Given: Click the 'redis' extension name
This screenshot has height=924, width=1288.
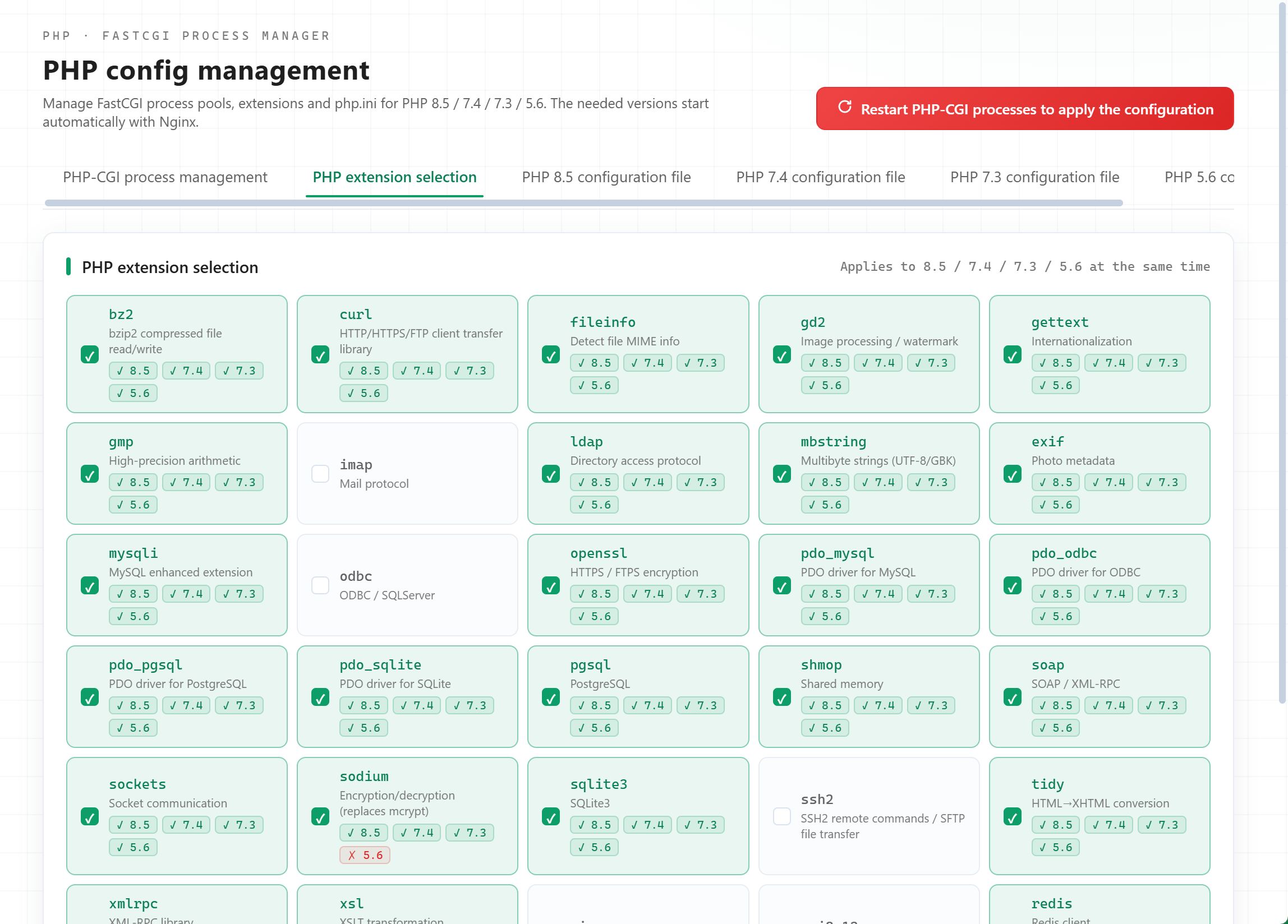Looking at the screenshot, I should point(1052,904).
